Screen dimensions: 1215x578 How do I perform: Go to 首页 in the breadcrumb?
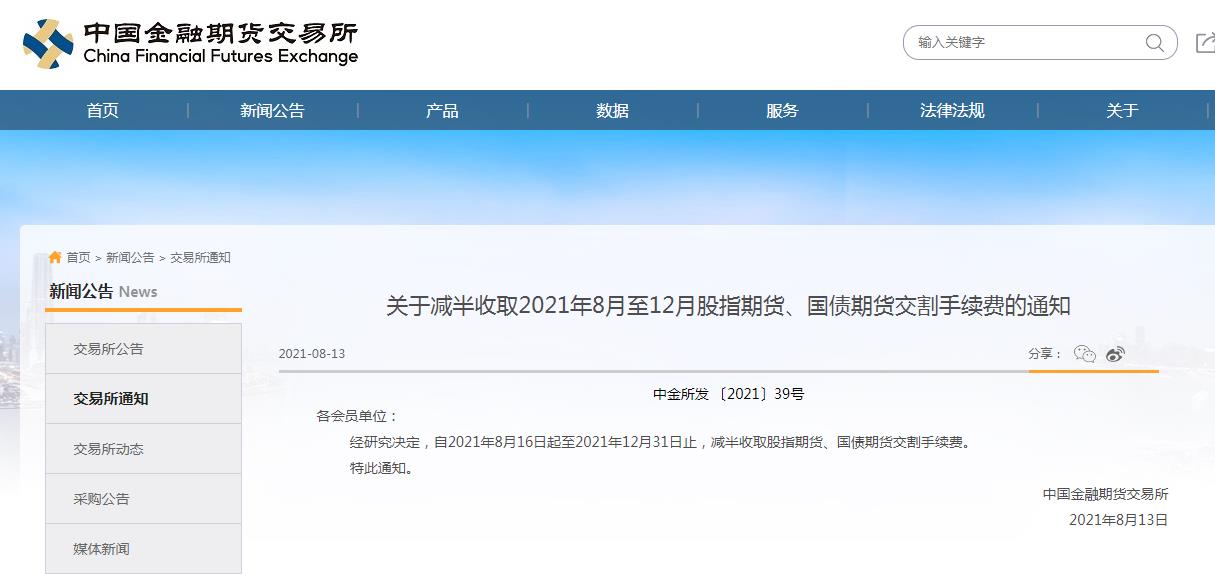click(x=78, y=258)
